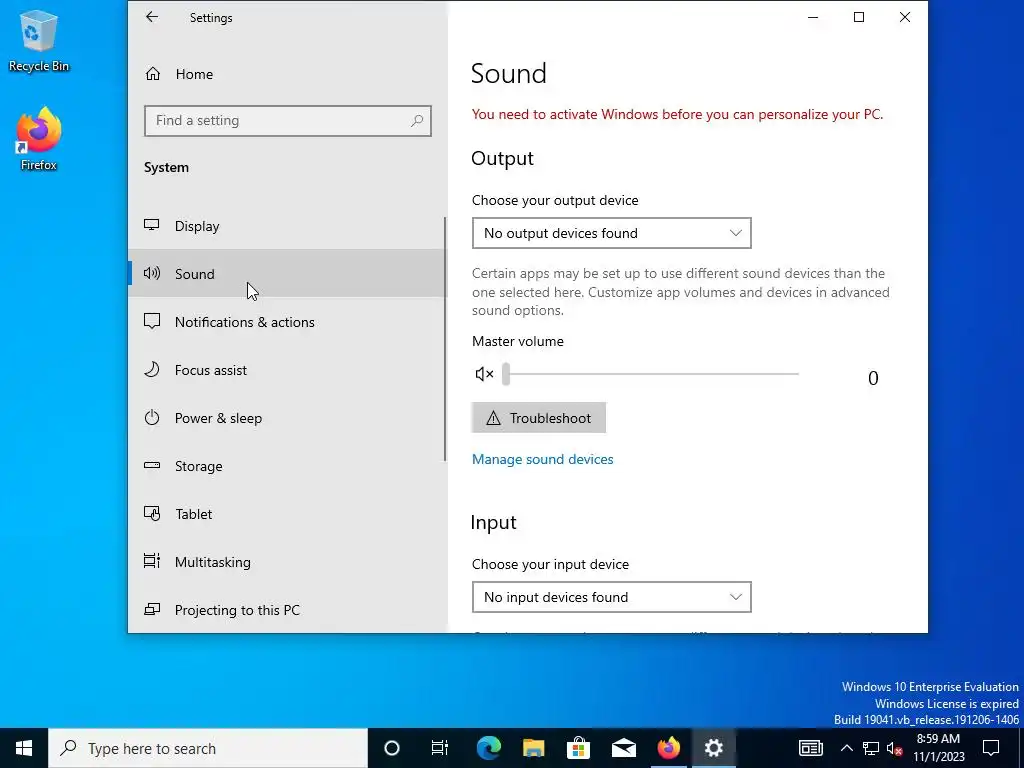
Task: Open Tablet settings
Action: (x=286, y=514)
